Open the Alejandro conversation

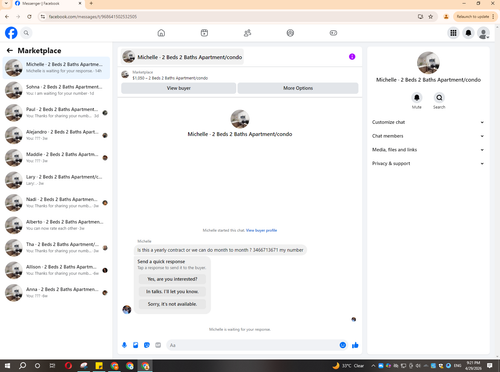[56, 135]
